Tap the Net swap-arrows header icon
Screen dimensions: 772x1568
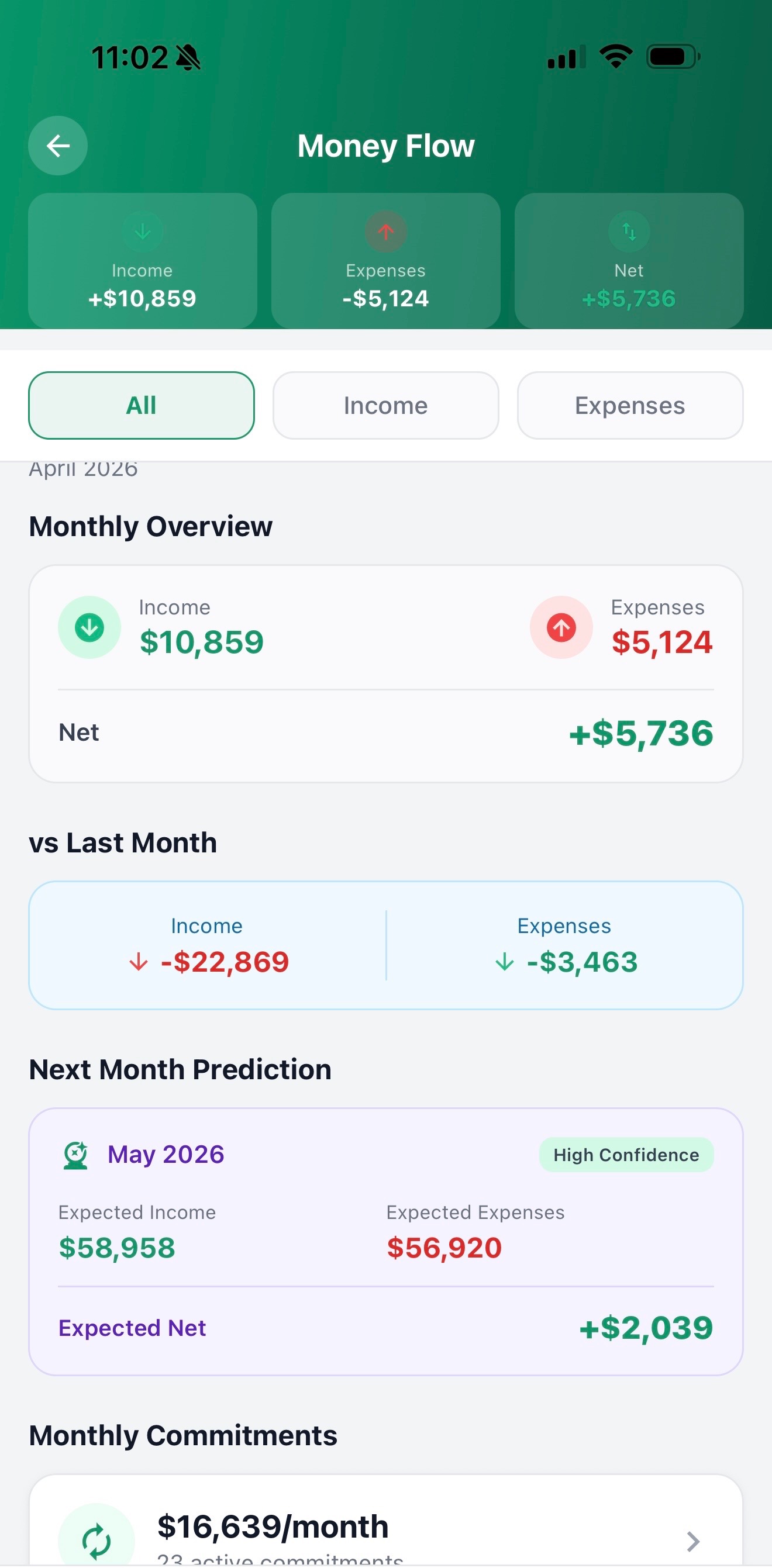[x=629, y=232]
